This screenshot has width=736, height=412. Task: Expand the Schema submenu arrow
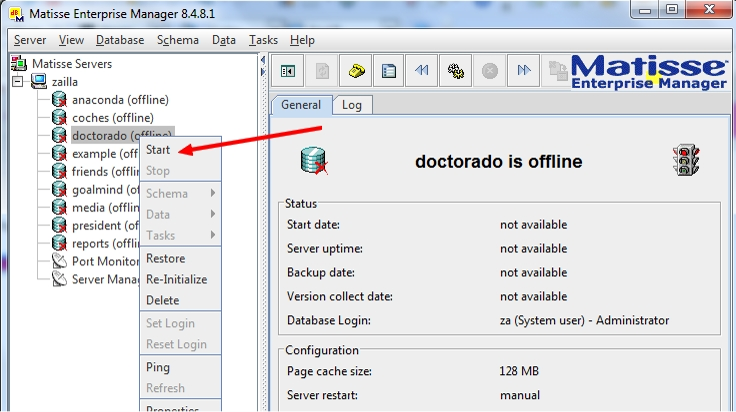tap(213, 193)
